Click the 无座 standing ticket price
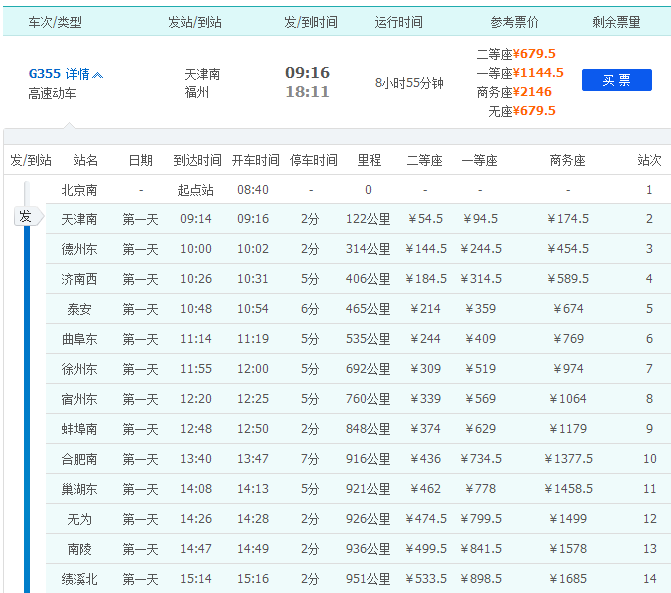Viewport: 671px width, 593px height. (534, 111)
